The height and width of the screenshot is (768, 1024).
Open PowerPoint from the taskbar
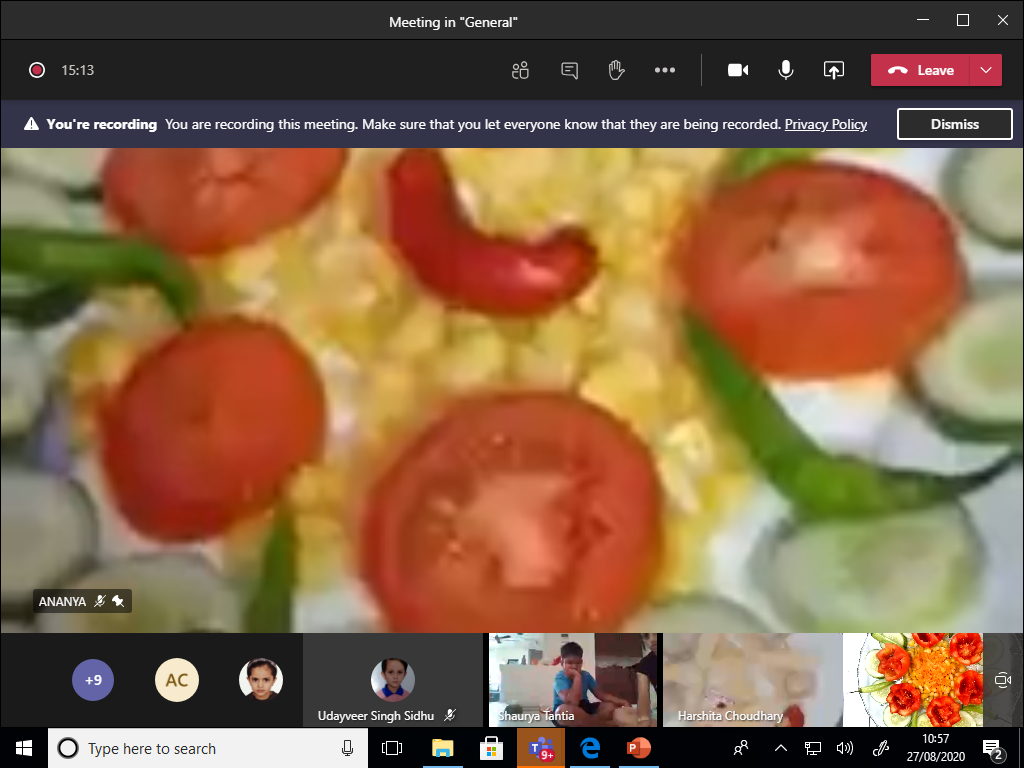[x=638, y=748]
